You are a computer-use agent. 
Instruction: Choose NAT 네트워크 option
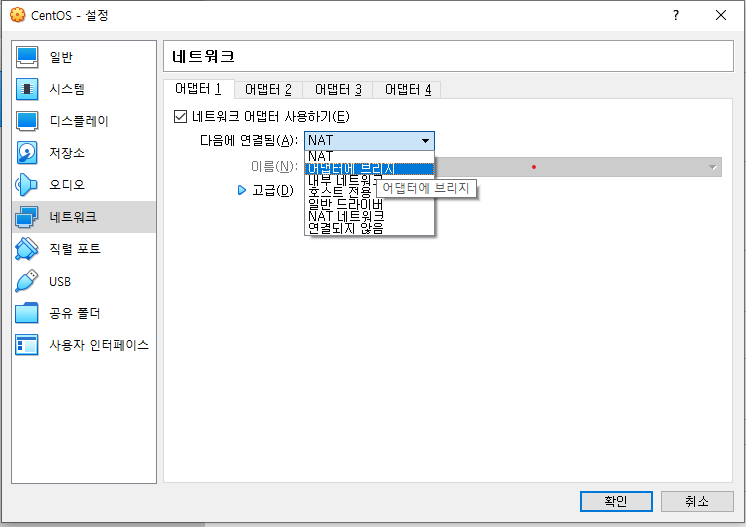(x=369, y=216)
